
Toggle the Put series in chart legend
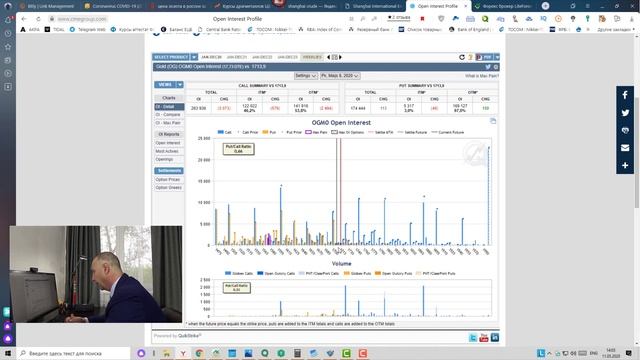(x=269, y=132)
